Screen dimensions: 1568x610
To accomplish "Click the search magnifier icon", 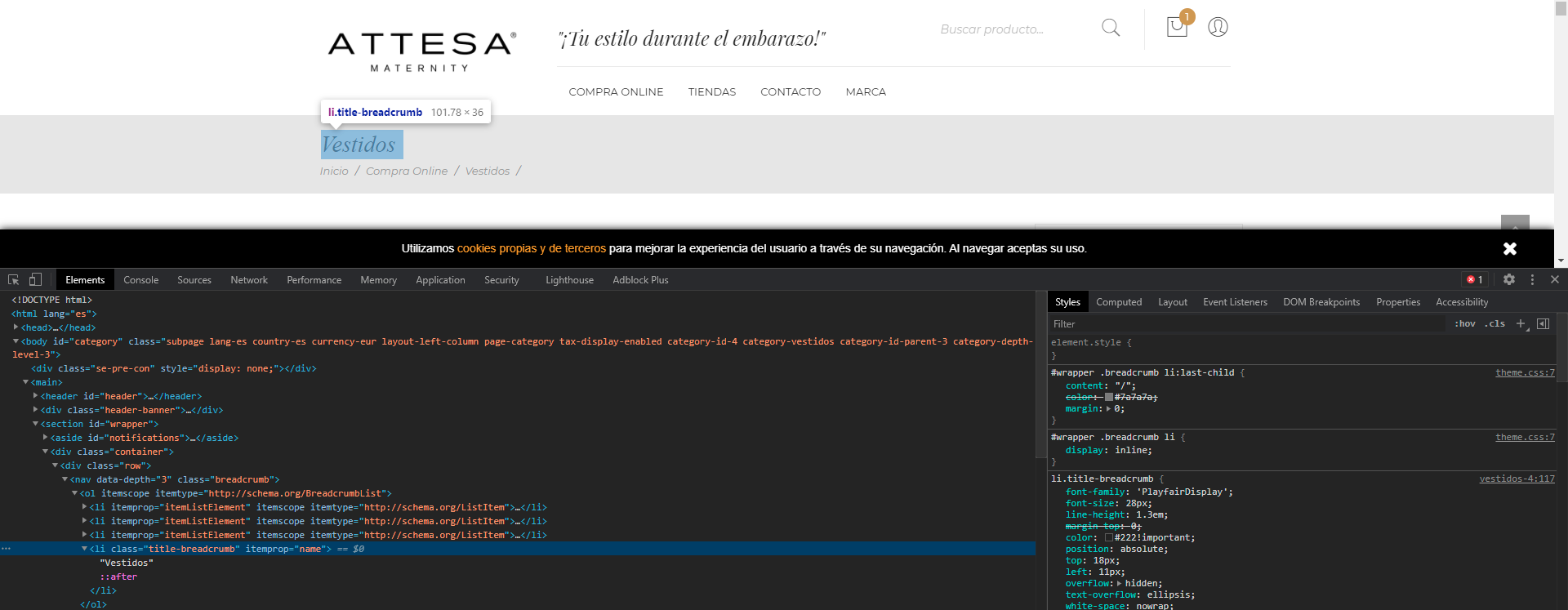I will coord(1111,28).
